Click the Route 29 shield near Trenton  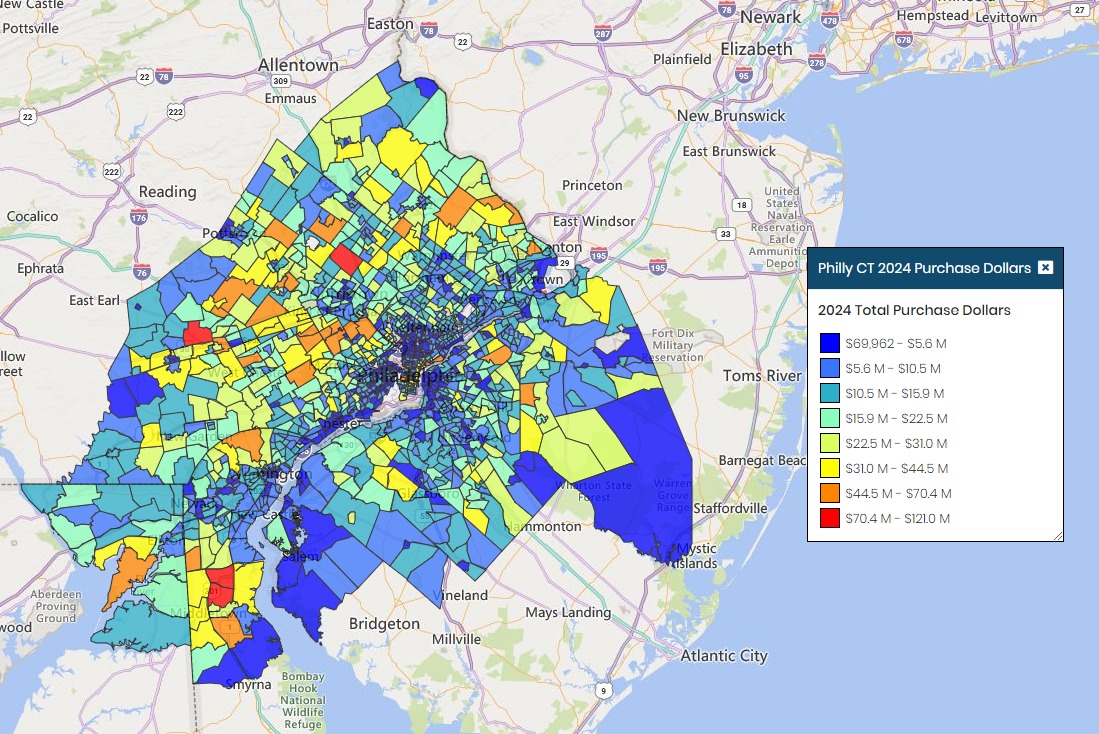point(565,263)
